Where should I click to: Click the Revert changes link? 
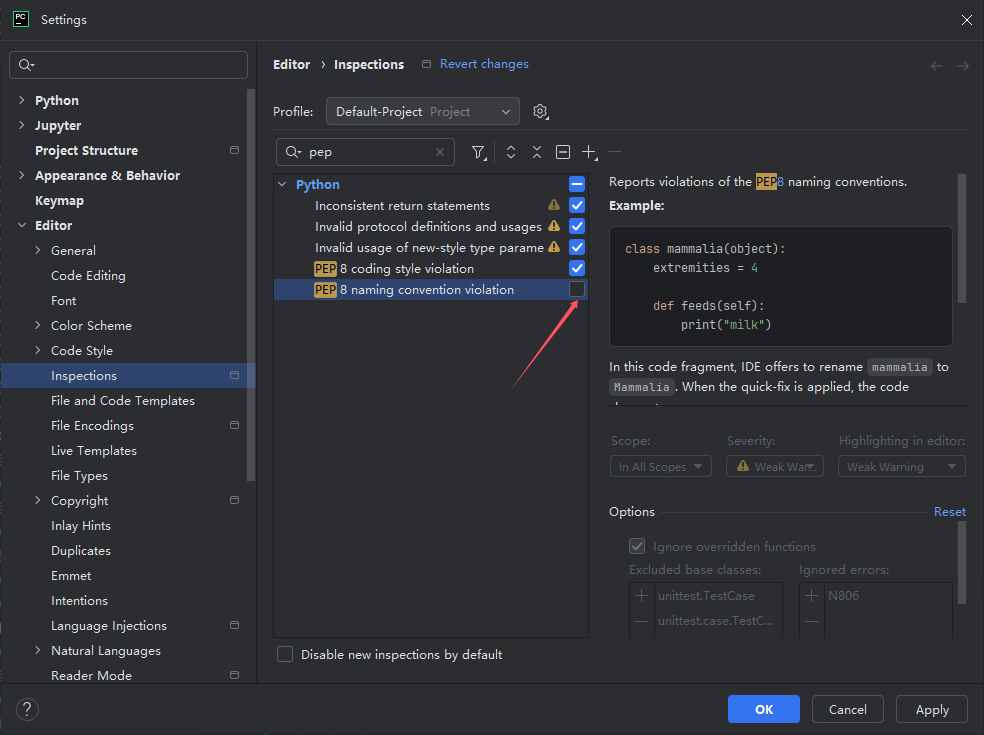(484, 64)
